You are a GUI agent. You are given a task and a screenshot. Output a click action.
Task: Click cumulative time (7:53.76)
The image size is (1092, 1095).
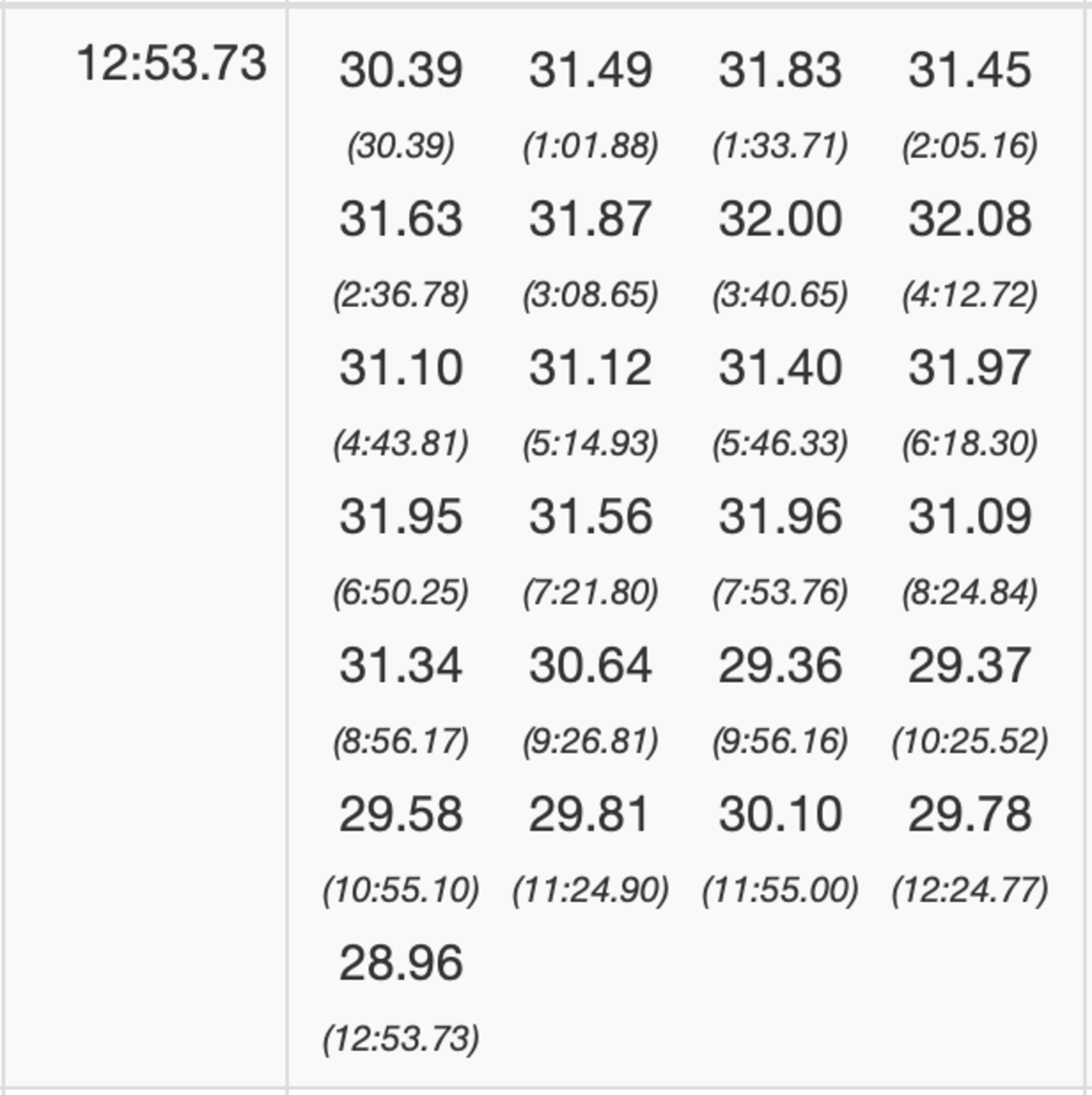click(x=780, y=592)
